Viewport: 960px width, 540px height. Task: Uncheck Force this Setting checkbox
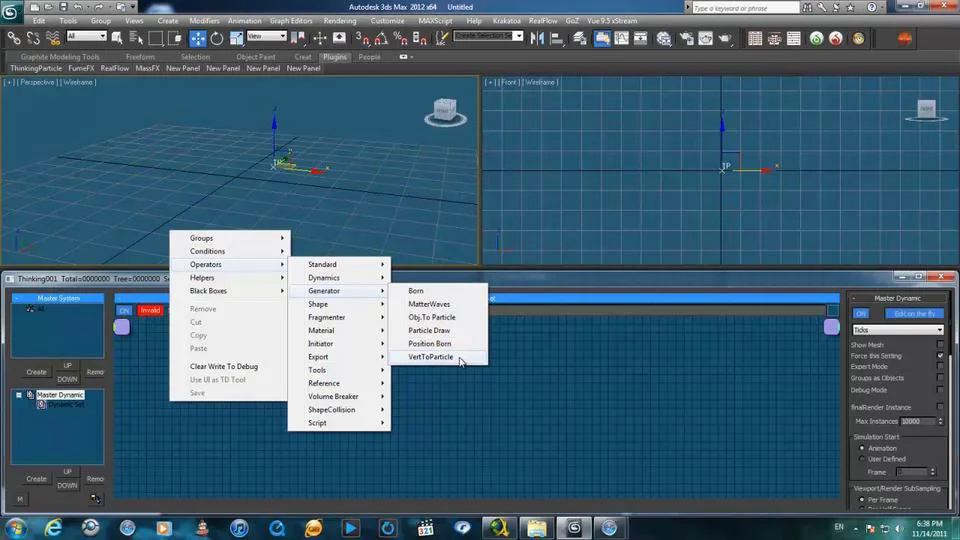(940, 355)
